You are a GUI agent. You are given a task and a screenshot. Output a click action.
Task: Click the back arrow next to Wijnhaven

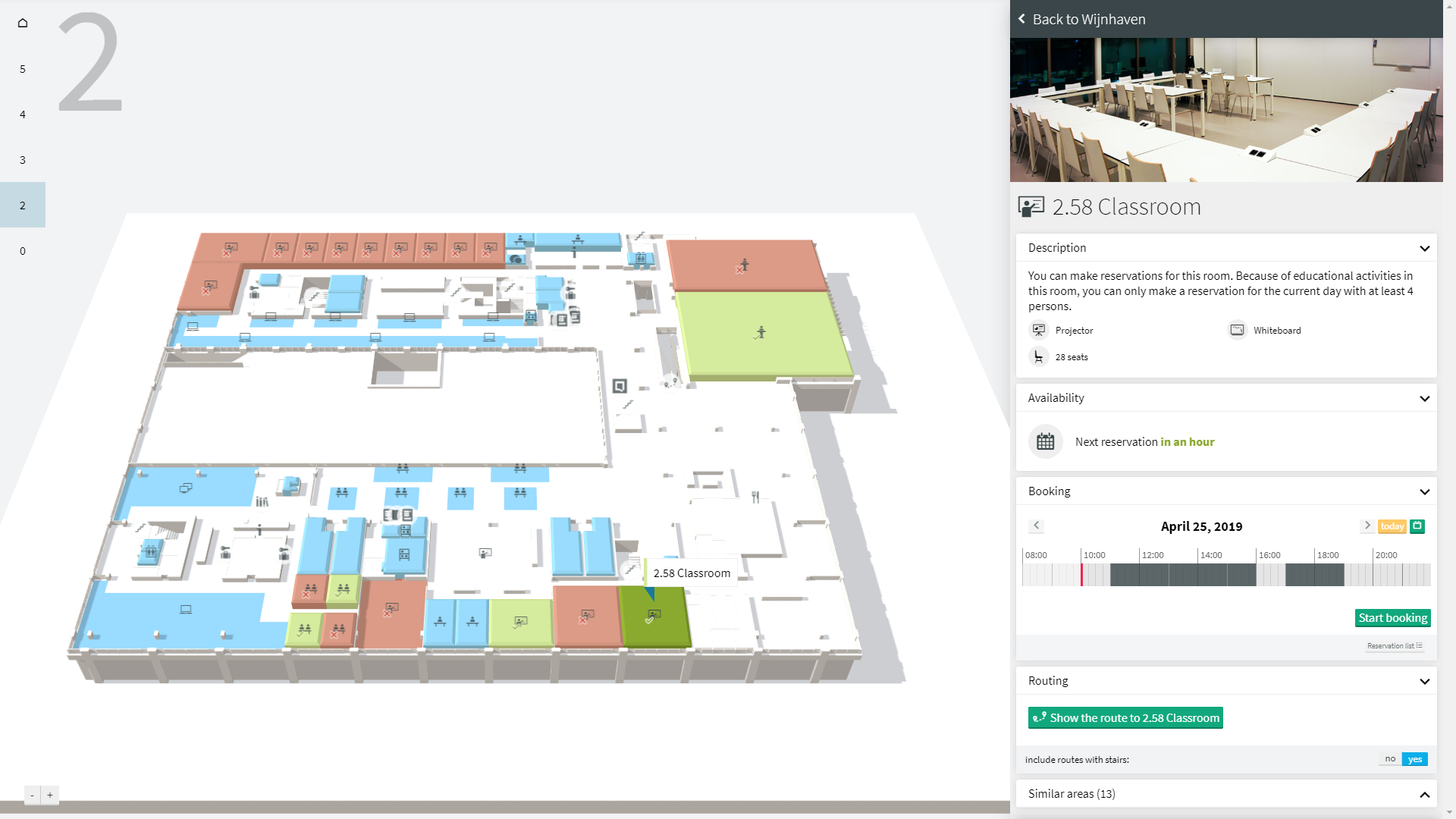point(1021,19)
